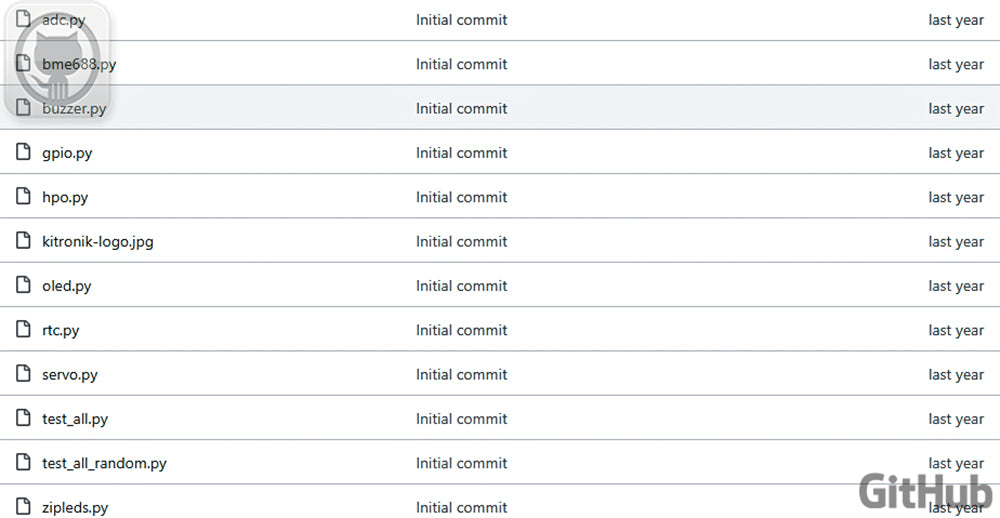This screenshot has height=518, width=1000.
Task: Click the file icon next to servo.py
Action: point(23,374)
